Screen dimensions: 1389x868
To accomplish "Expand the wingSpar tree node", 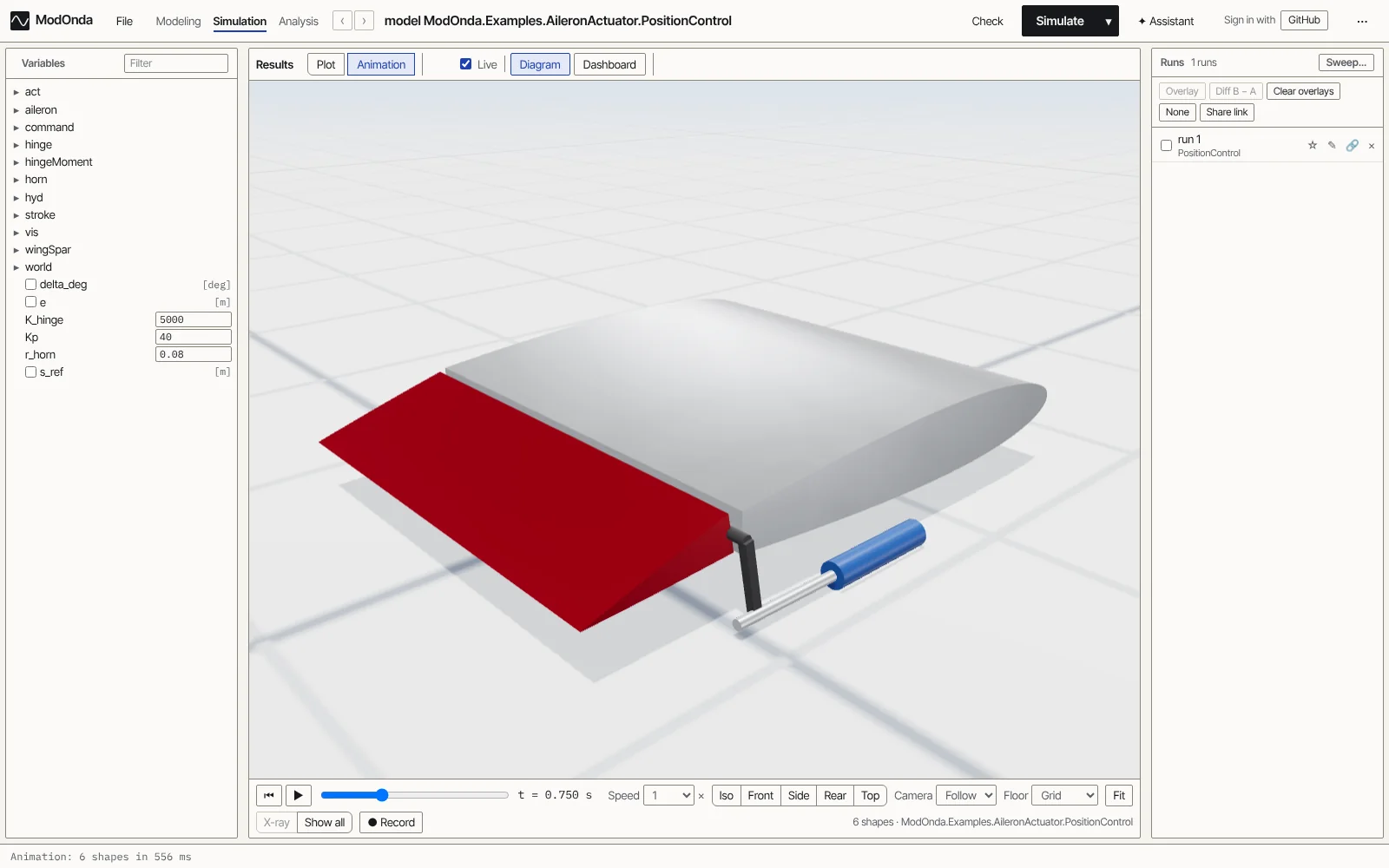I will (16, 250).
